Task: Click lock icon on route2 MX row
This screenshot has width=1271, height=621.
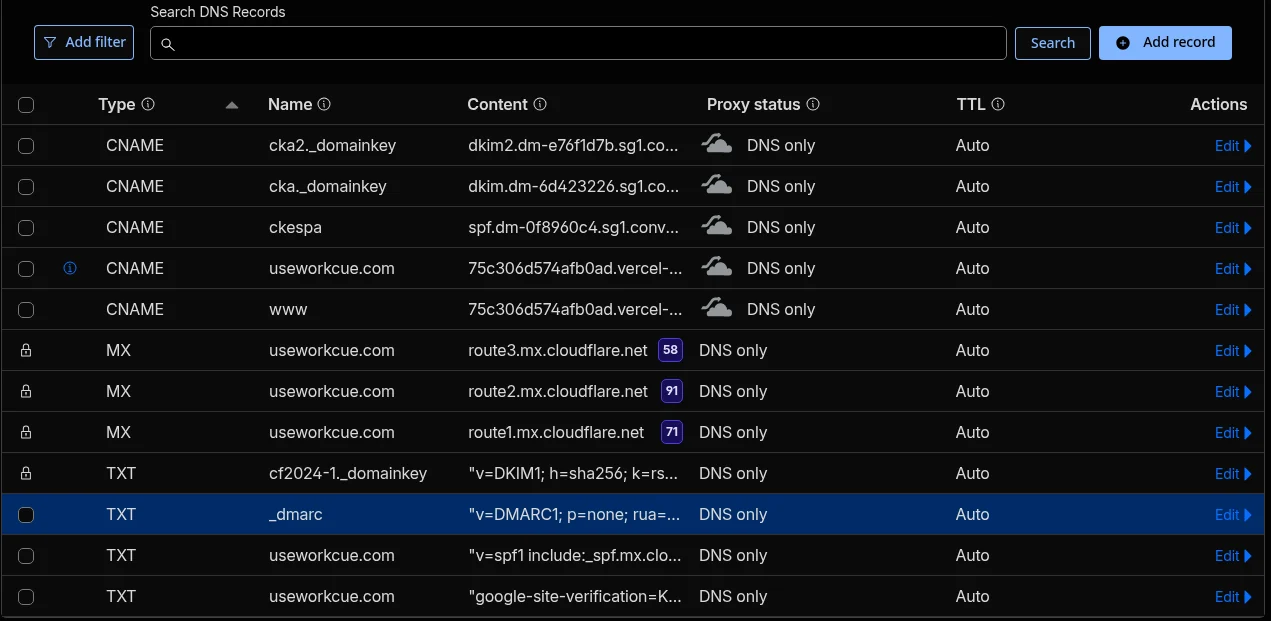Action: click(26, 392)
